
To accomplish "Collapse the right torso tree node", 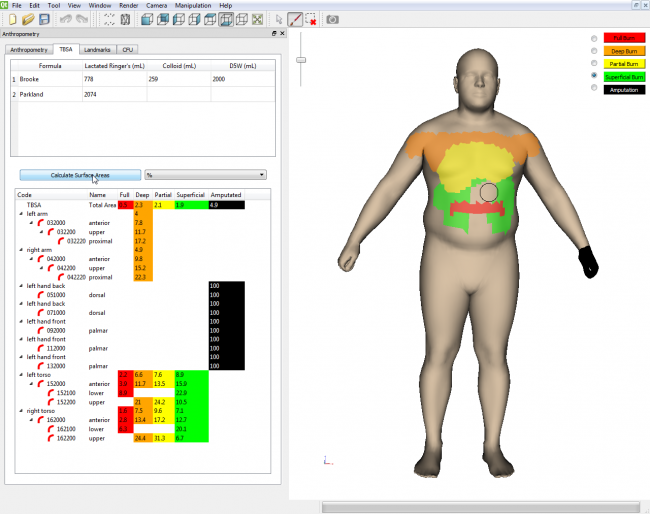I will click(22, 410).
